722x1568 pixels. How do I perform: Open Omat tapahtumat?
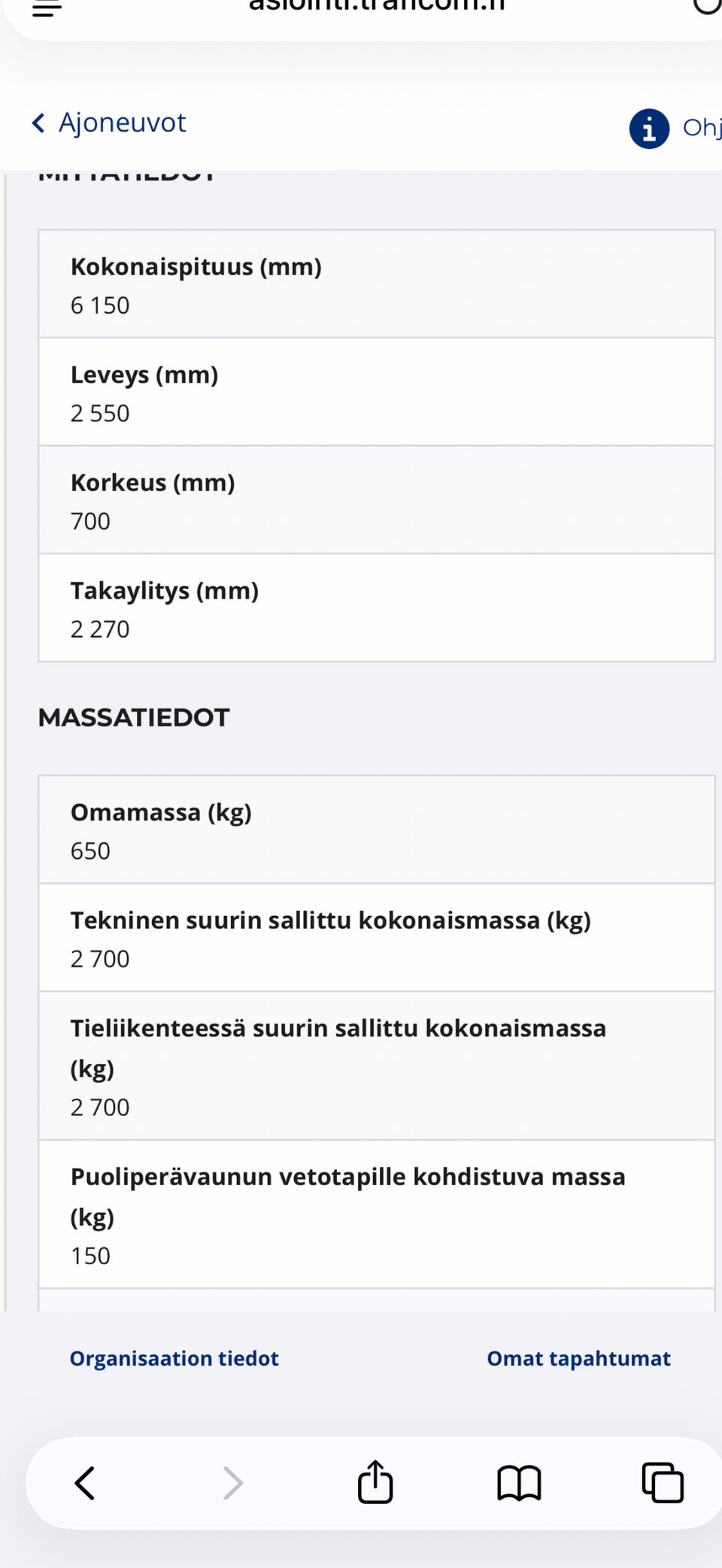pyautogui.click(x=578, y=1358)
